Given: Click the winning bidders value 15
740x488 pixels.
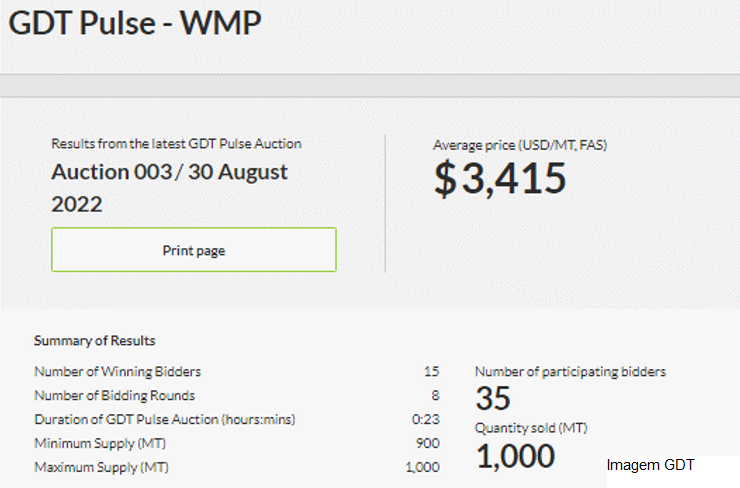Looking at the screenshot, I should coord(431,371).
